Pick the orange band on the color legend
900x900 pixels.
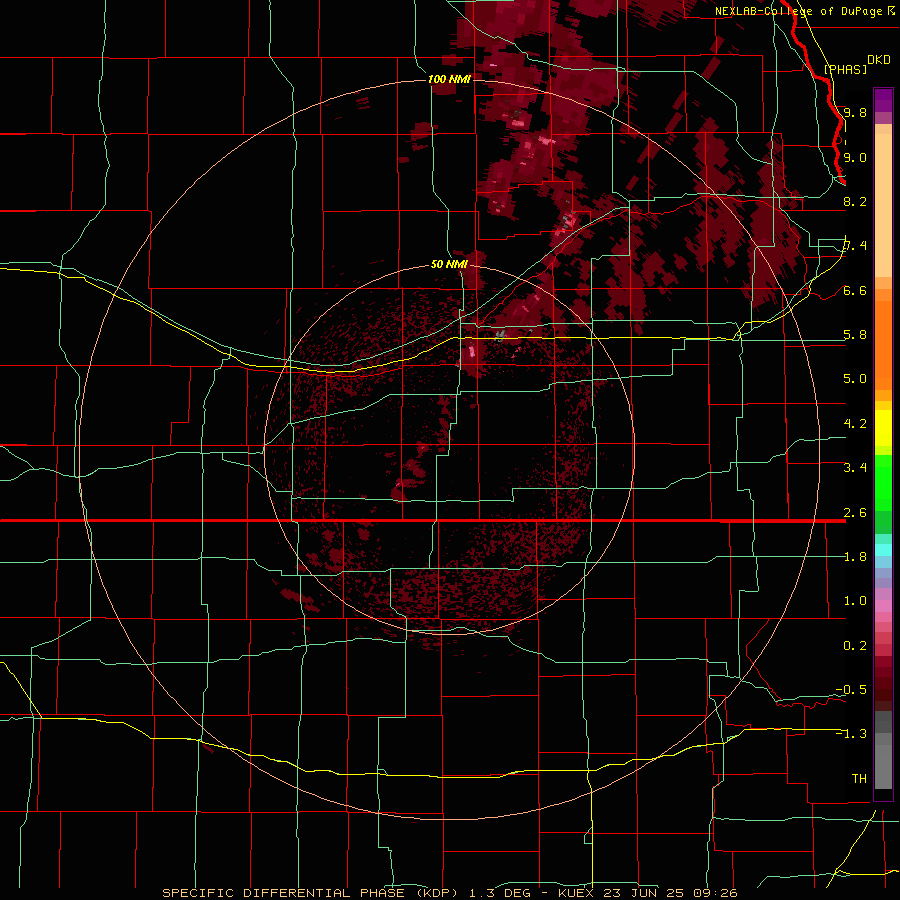click(x=883, y=346)
